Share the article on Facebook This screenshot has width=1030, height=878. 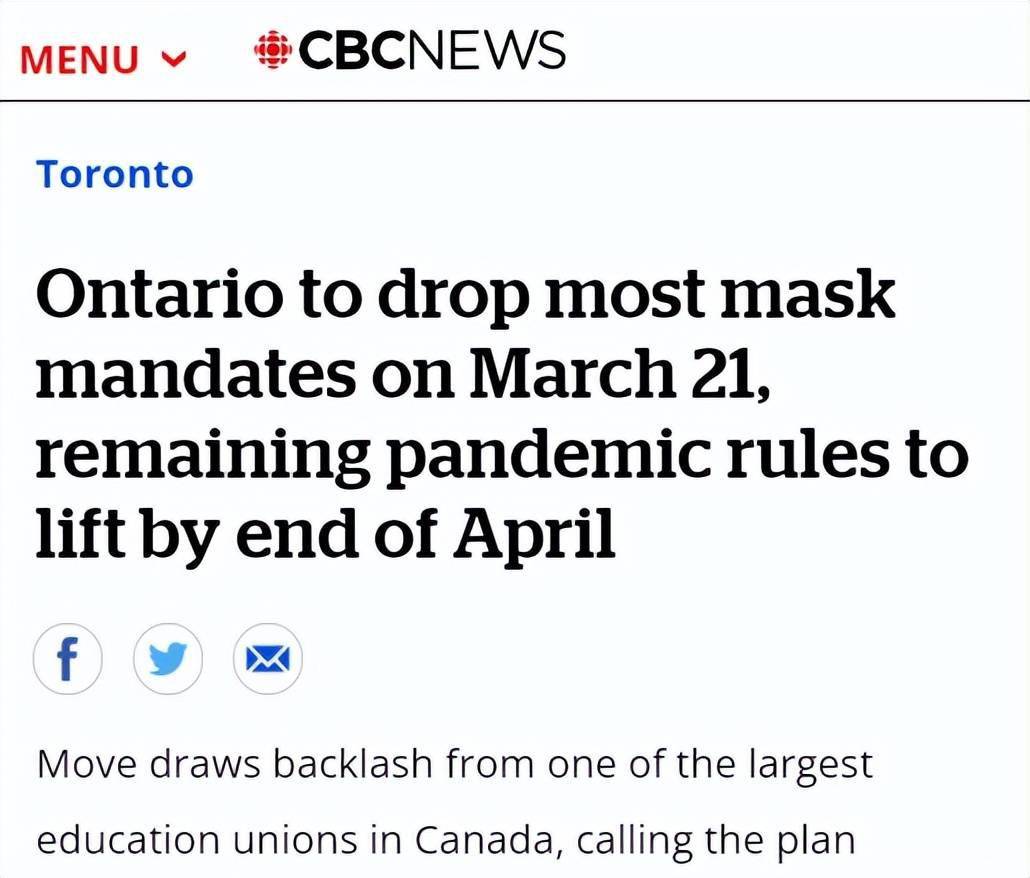(x=68, y=659)
